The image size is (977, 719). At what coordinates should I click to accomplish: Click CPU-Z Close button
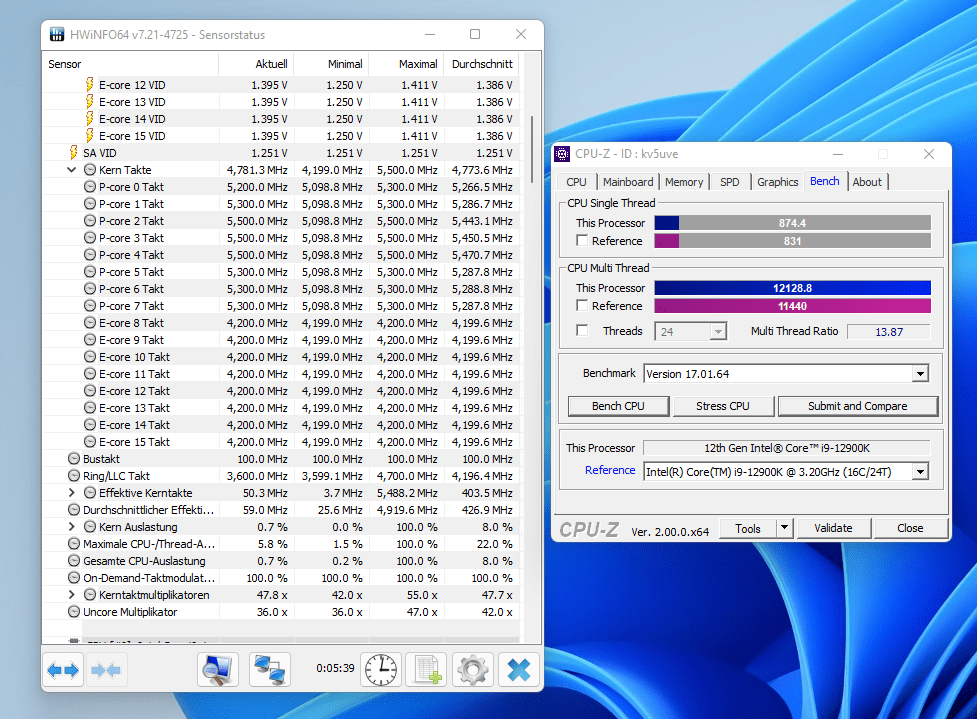910,528
